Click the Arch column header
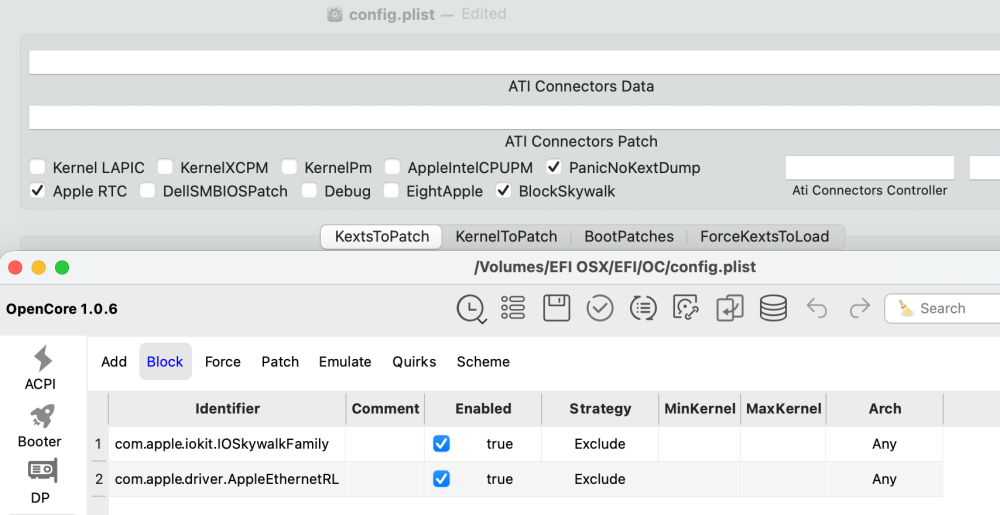This screenshot has width=1000, height=515. [885, 409]
